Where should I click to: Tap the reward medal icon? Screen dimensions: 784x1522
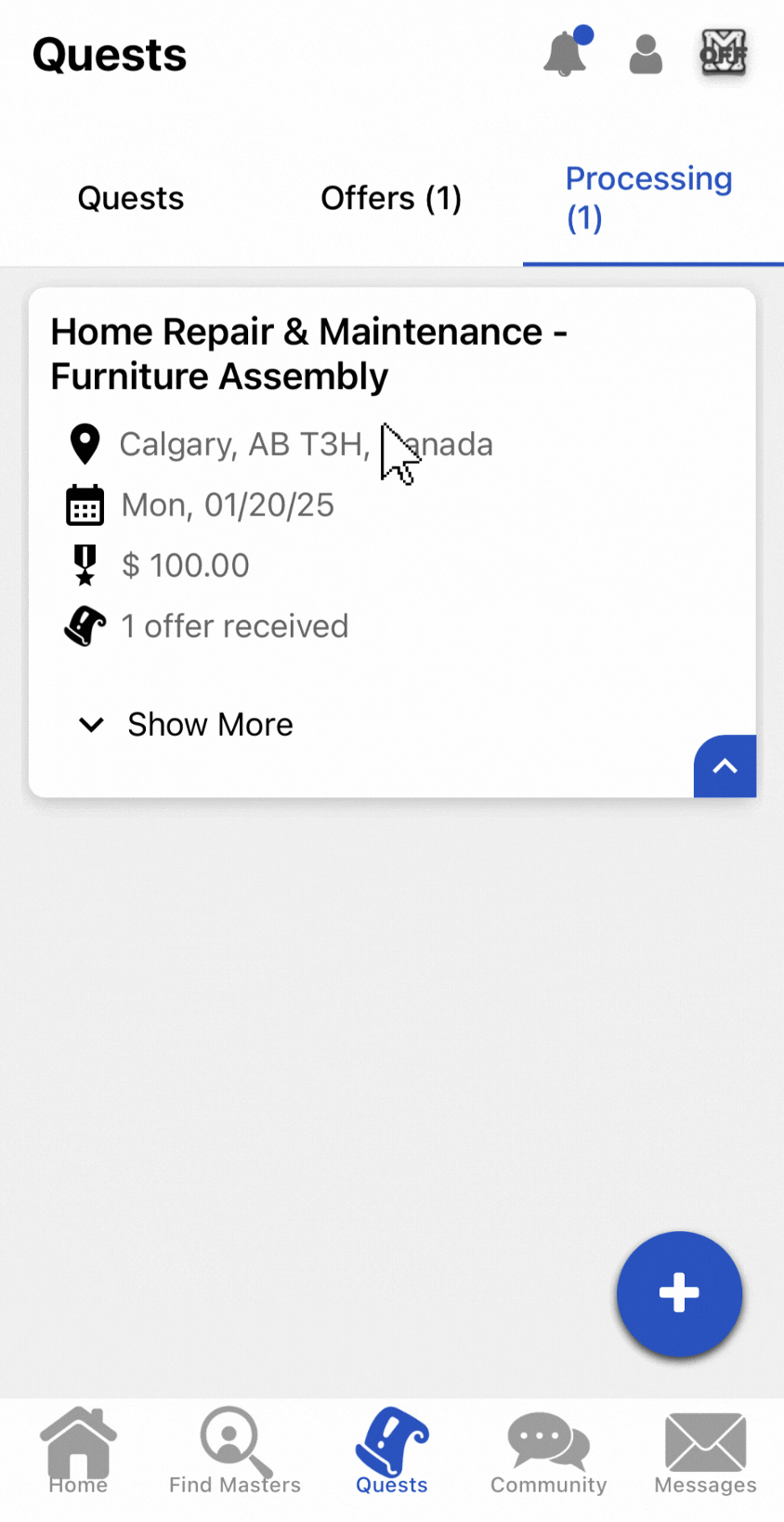85,565
